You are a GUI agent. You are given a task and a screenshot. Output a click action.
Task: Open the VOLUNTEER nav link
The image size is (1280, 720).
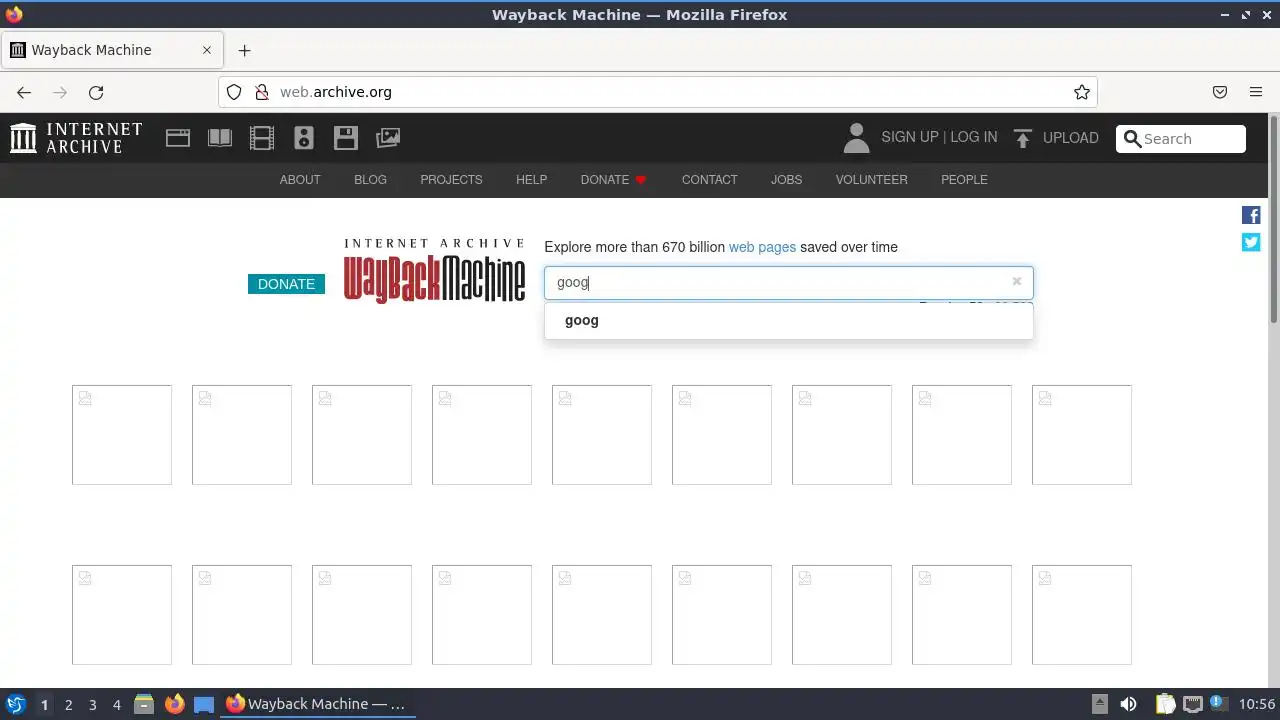[x=872, y=180]
